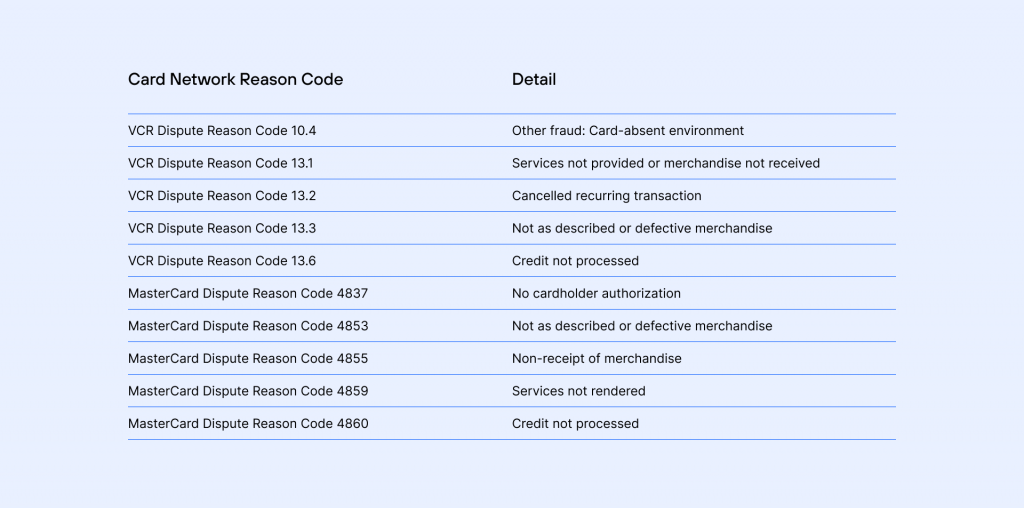Click 'Cancelled recurring transaction' detail
1024x508 pixels.
[x=607, y=196]
